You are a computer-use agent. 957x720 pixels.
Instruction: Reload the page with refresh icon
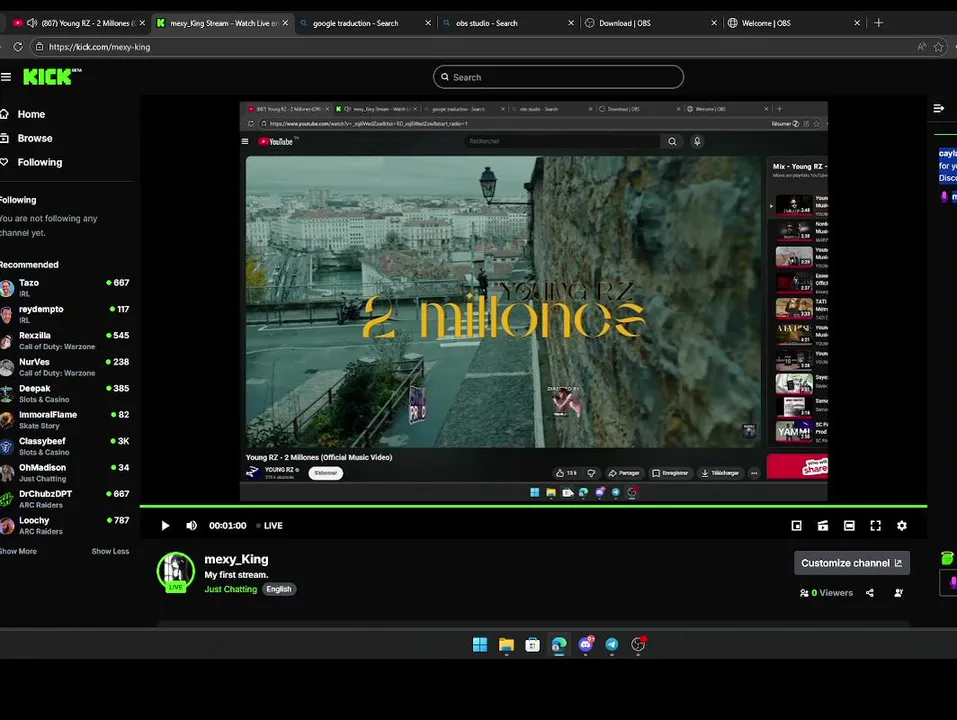(18, 47)
